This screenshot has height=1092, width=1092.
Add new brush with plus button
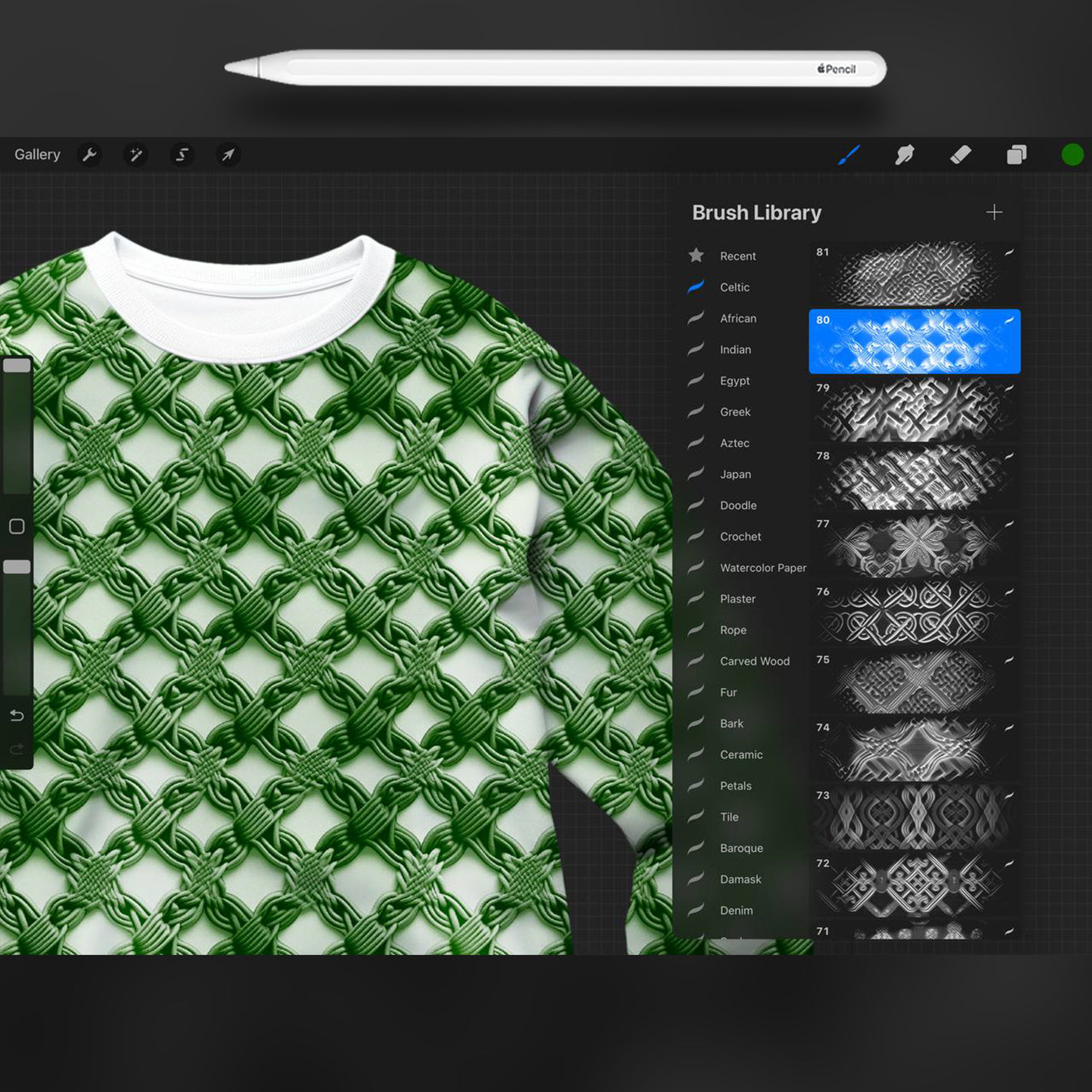pyautogui.click(x=994, y=213)
